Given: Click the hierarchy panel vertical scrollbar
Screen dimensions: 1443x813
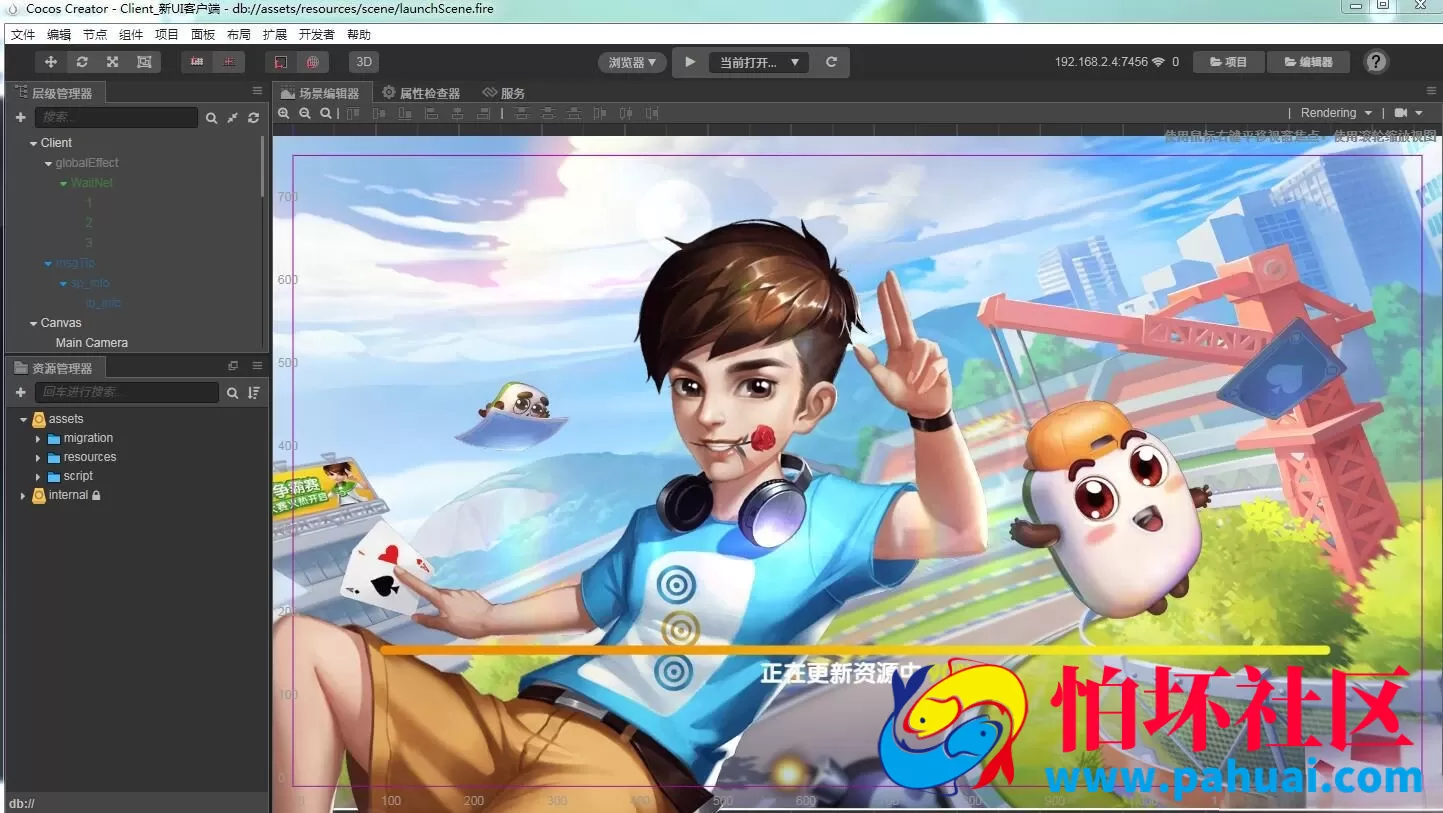Looking at the screenshot, I should 263,165.
